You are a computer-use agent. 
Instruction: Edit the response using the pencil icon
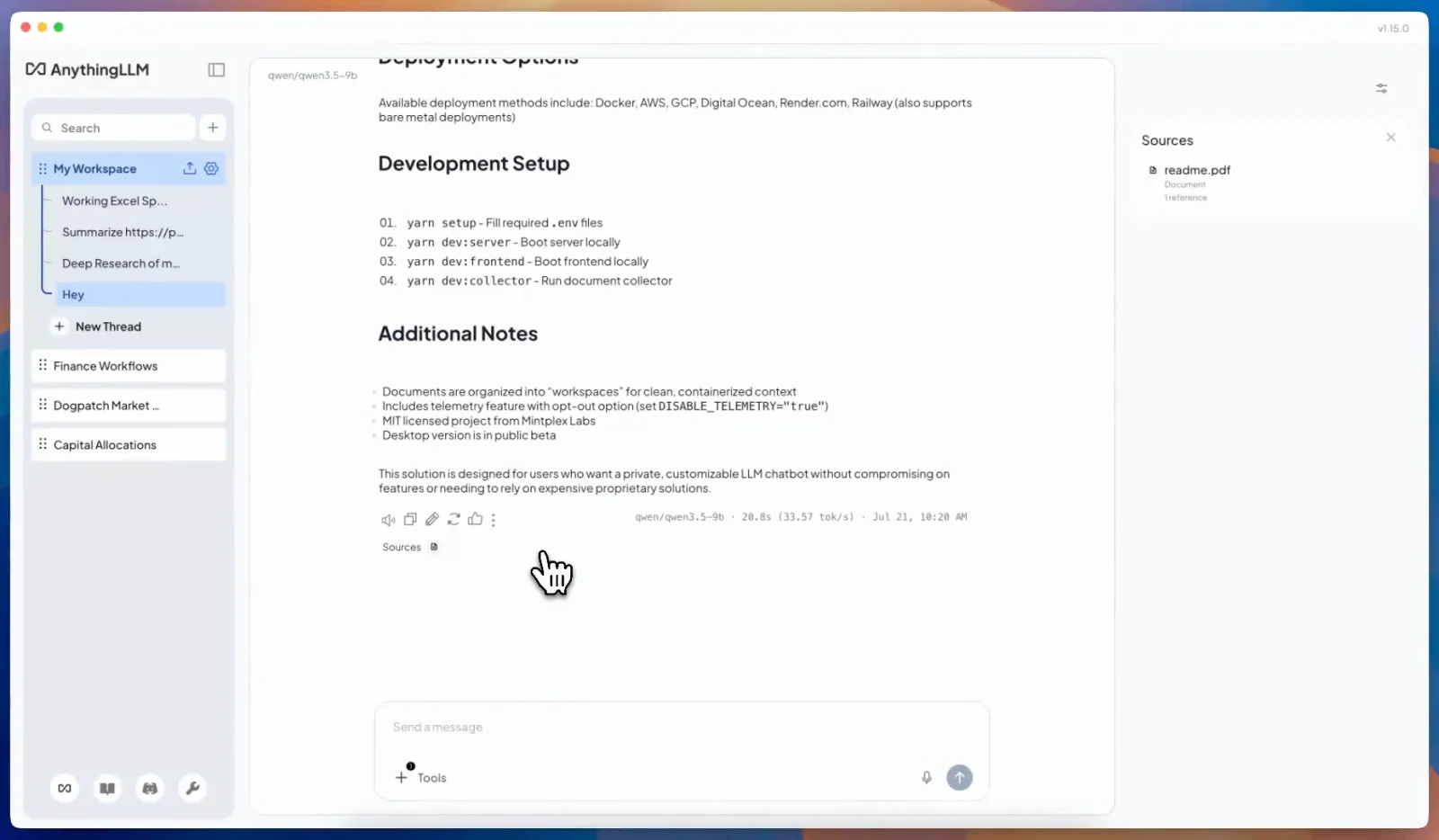[x=432, y=519]
